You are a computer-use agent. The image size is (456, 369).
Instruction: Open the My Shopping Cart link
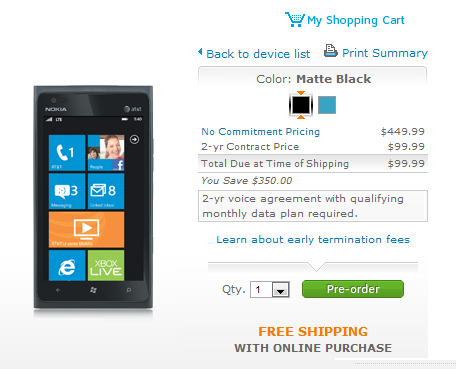(x=356, y=20)
